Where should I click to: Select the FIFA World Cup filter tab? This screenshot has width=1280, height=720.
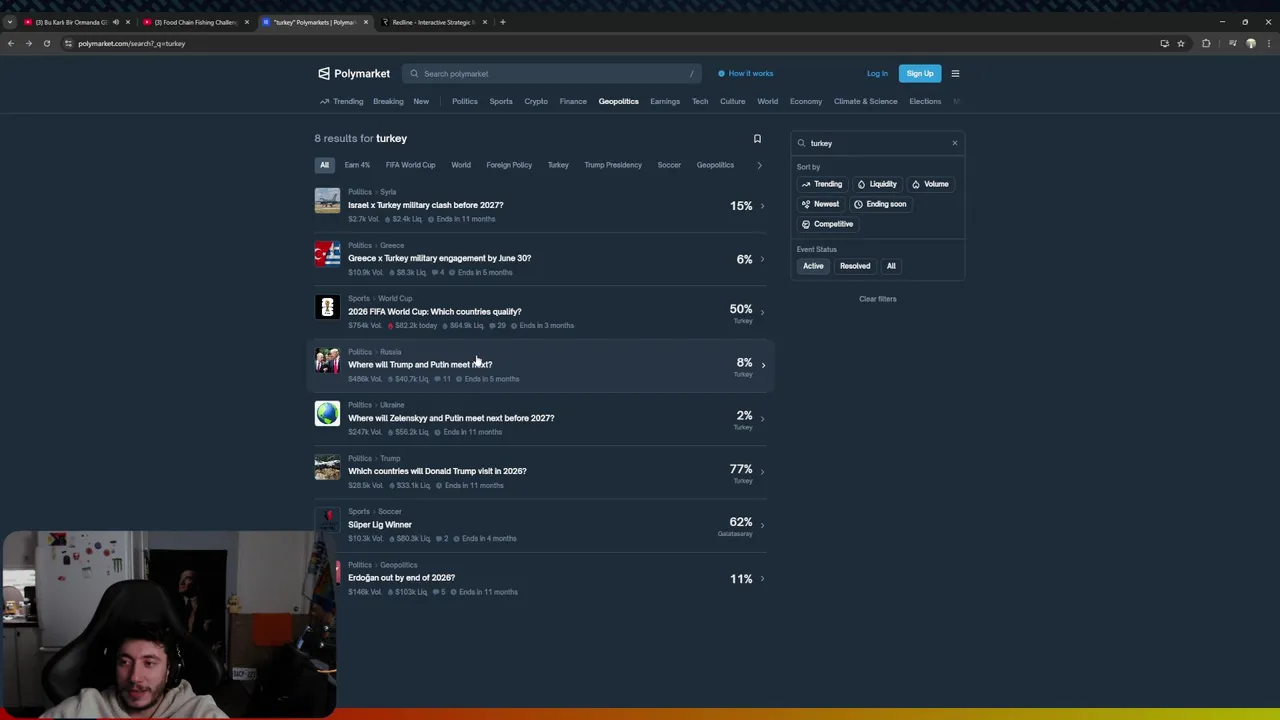pyautogui.click(x=410, y=165)
